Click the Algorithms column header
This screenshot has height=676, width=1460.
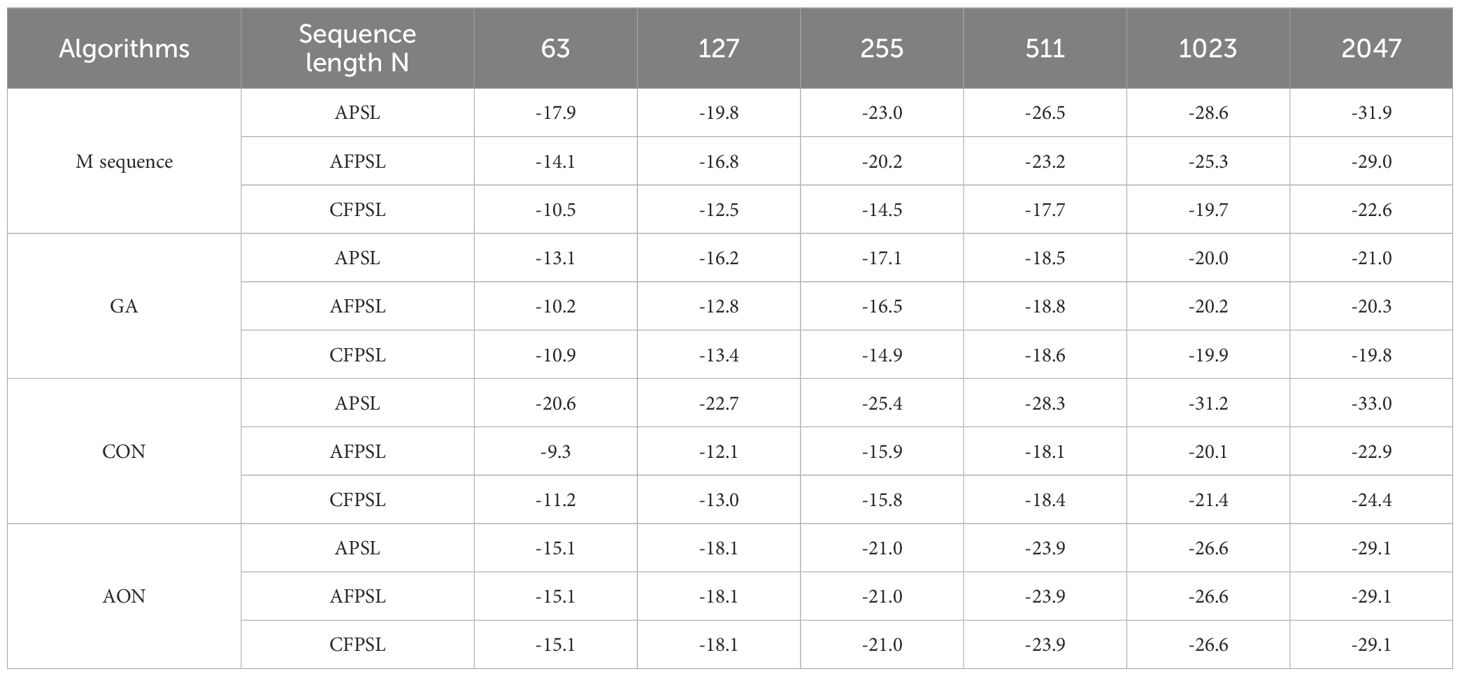pyautogui.click(x=124, y=49)
